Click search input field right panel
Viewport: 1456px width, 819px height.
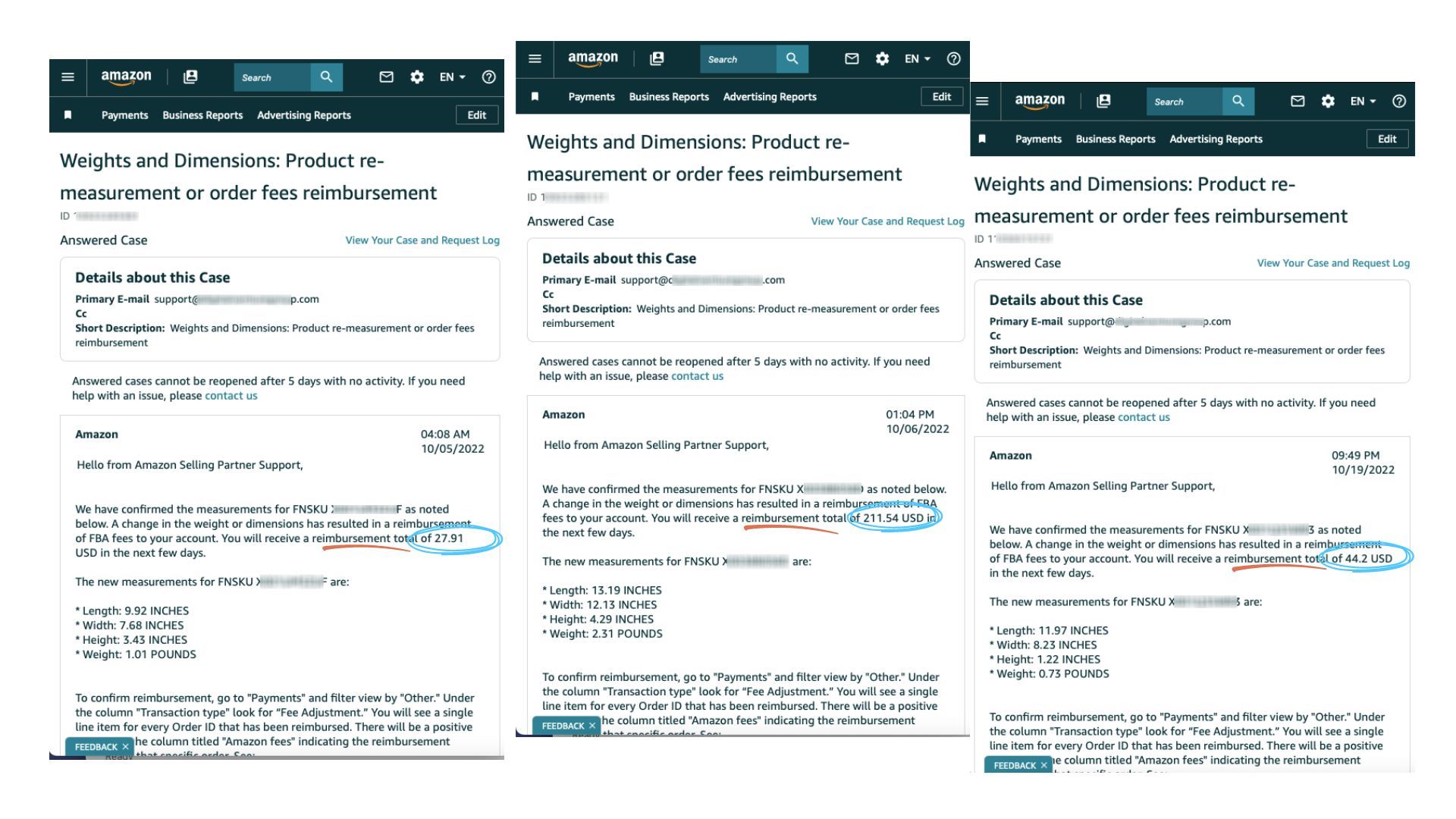[x=1184, y=101]
